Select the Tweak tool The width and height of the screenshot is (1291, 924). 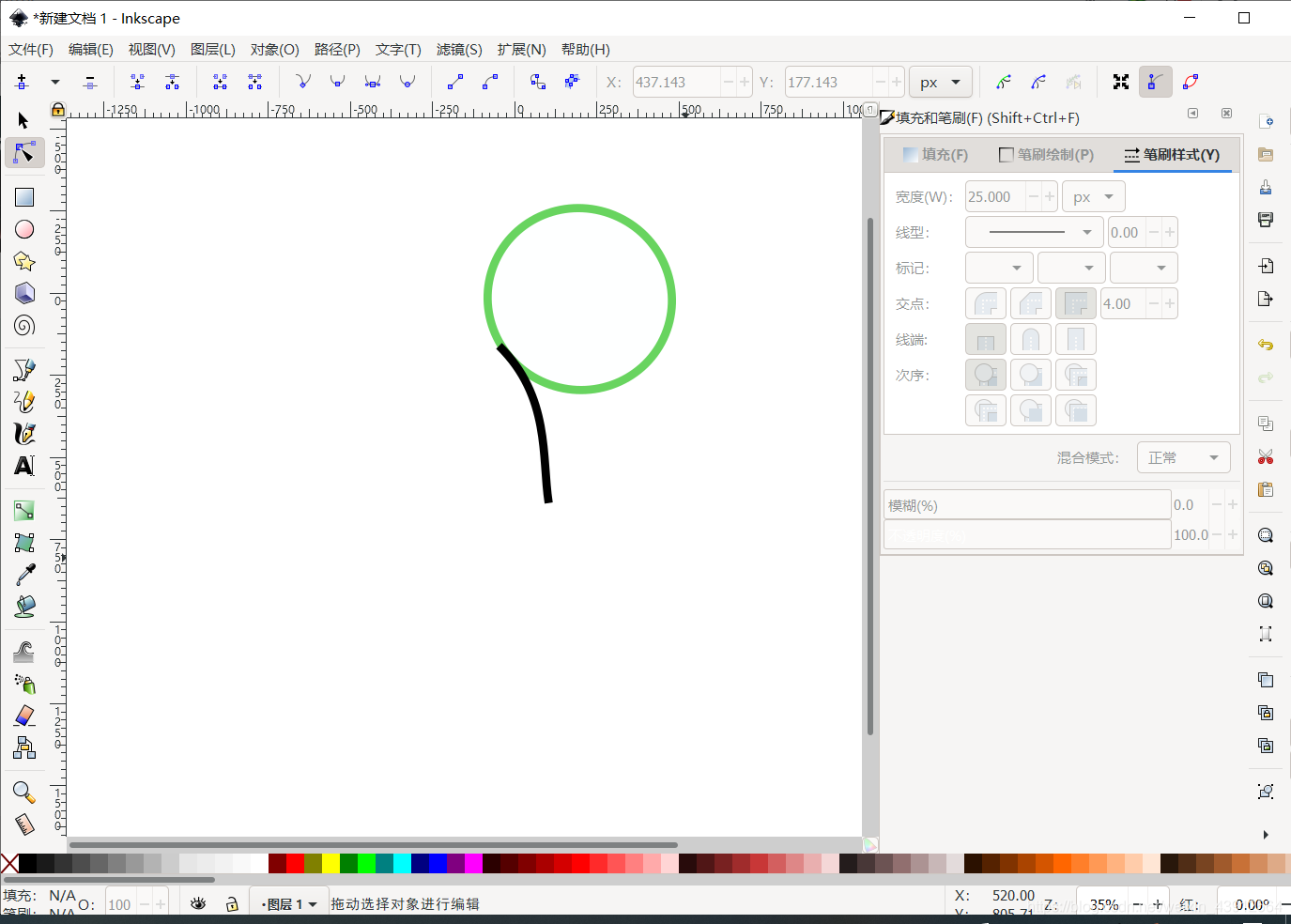point(24,652)
